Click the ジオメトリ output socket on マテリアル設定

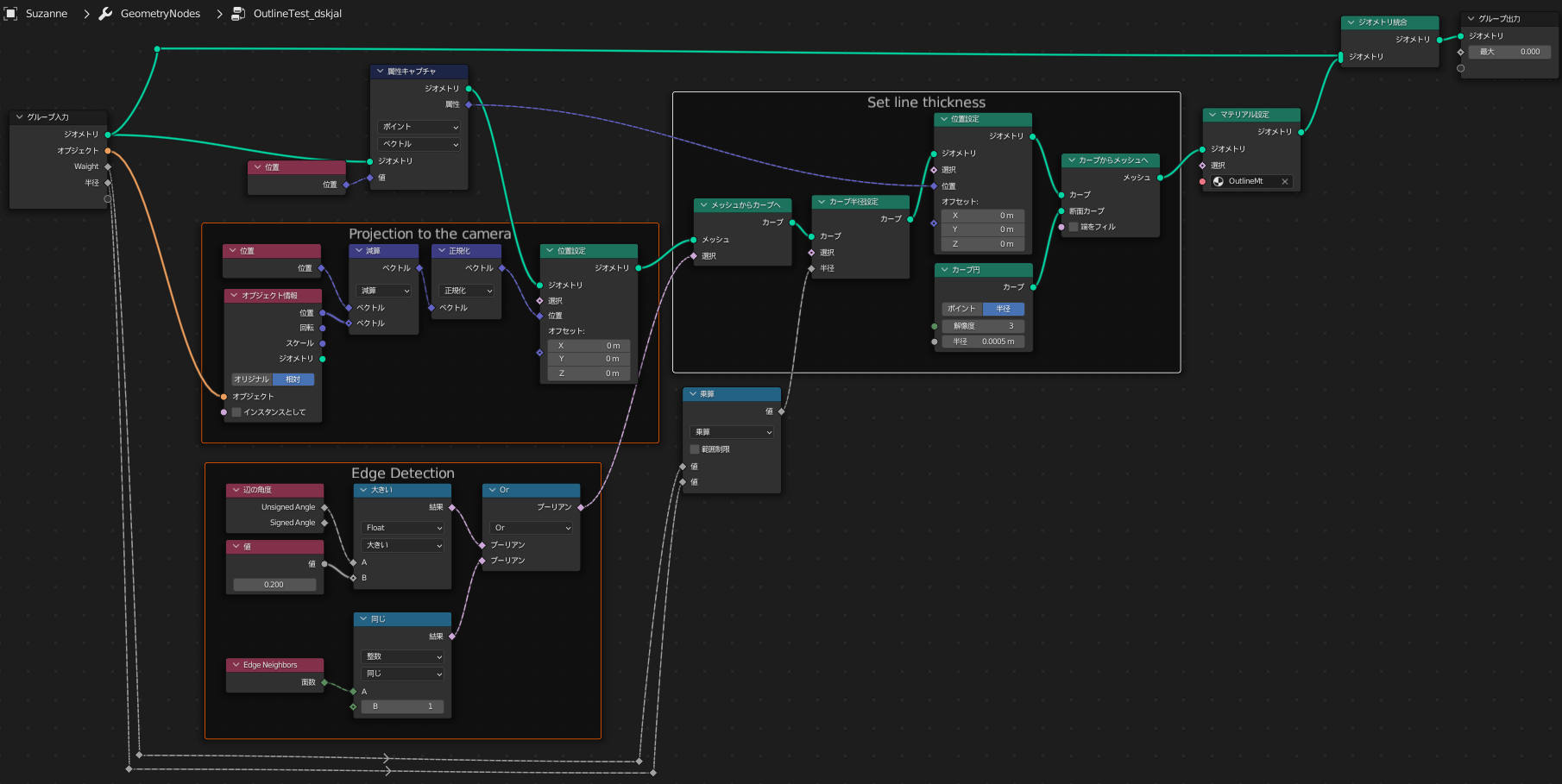[x=1301, y=132]
